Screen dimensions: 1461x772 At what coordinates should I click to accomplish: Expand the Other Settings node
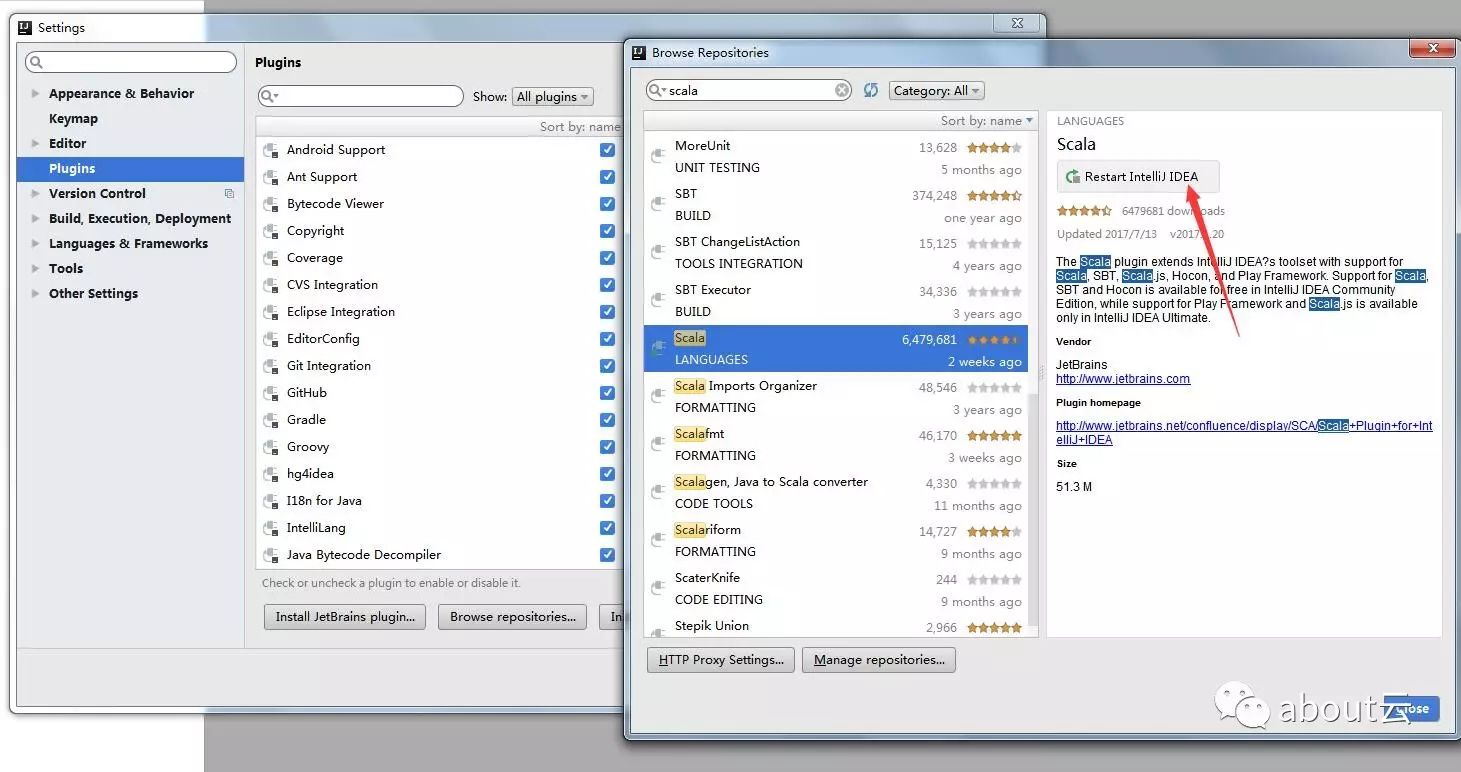[x=36, y=293]
